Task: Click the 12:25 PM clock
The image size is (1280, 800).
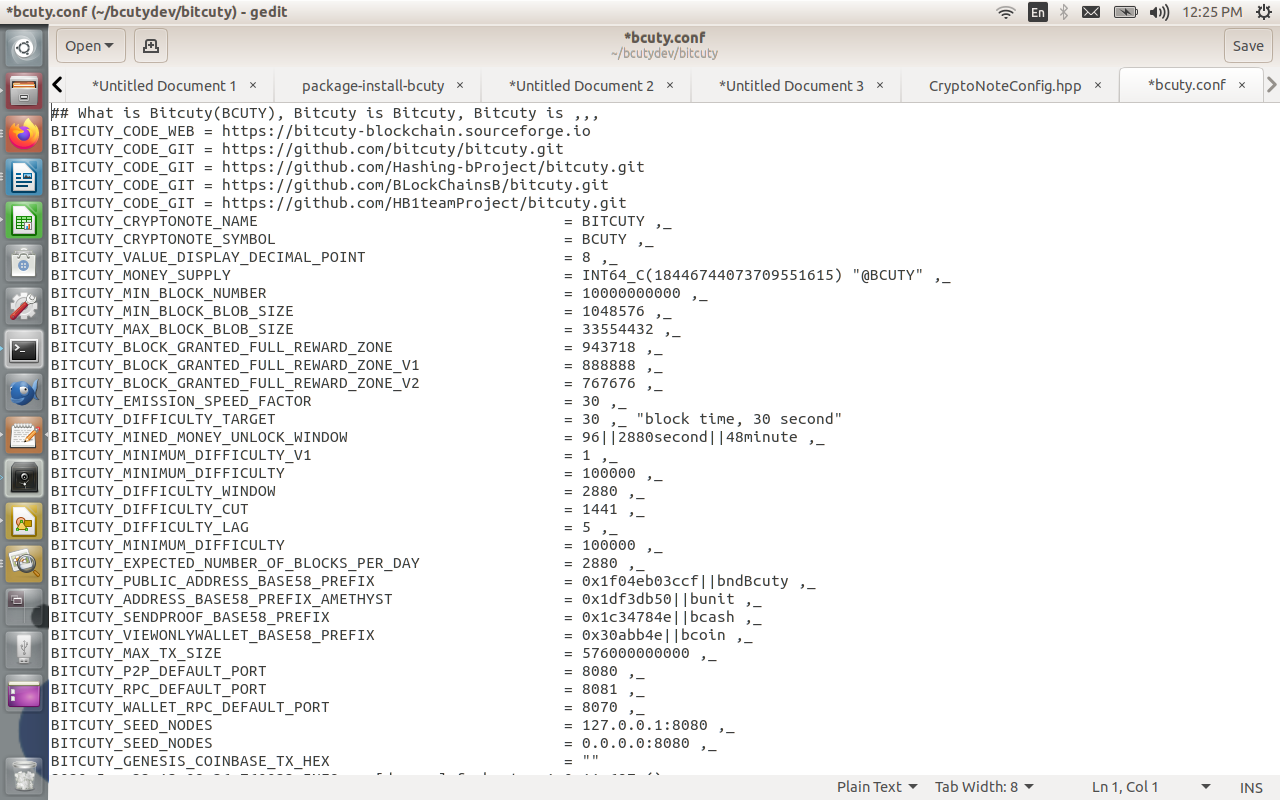Action: coord(1212,12)
